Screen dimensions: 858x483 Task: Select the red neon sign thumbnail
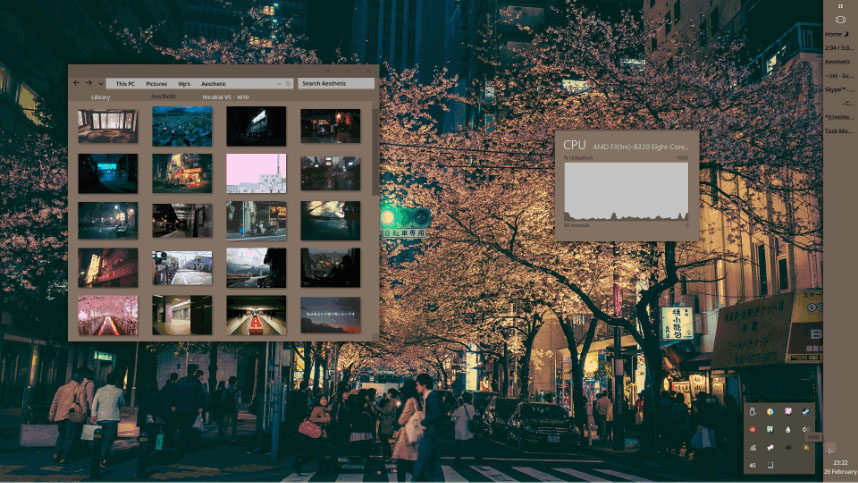pos(108,268)
